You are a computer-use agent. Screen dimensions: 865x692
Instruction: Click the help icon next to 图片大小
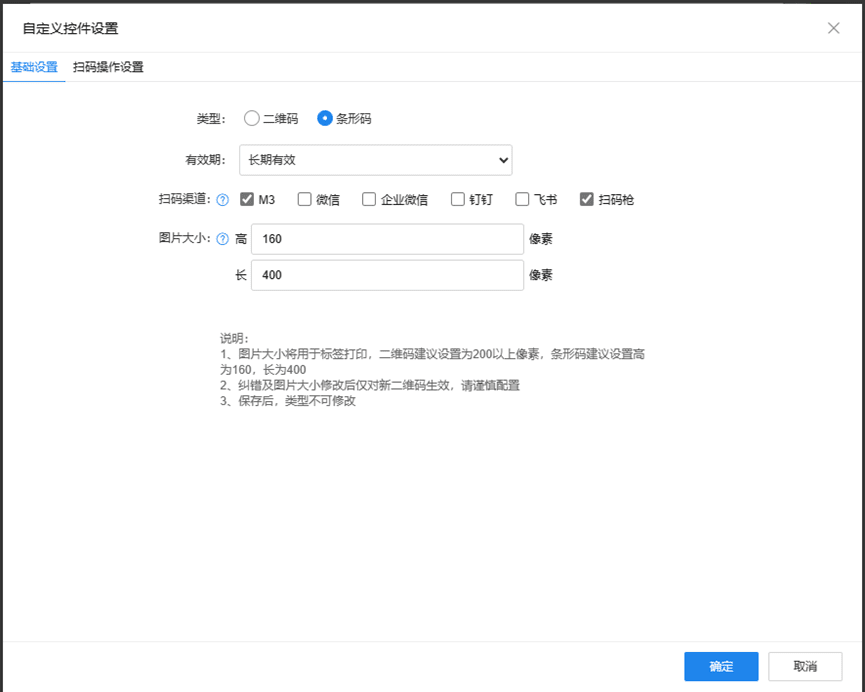pyautogui.click(x=222, y=239)
